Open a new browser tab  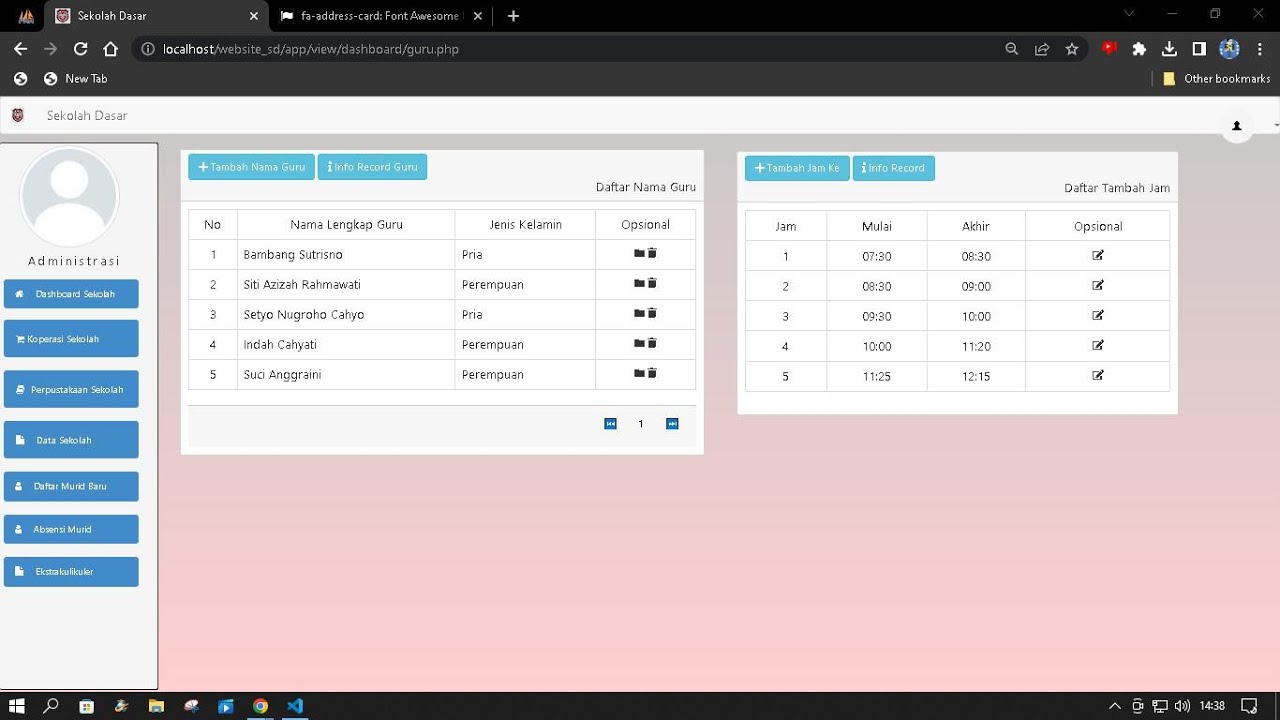tap(513, 16)
